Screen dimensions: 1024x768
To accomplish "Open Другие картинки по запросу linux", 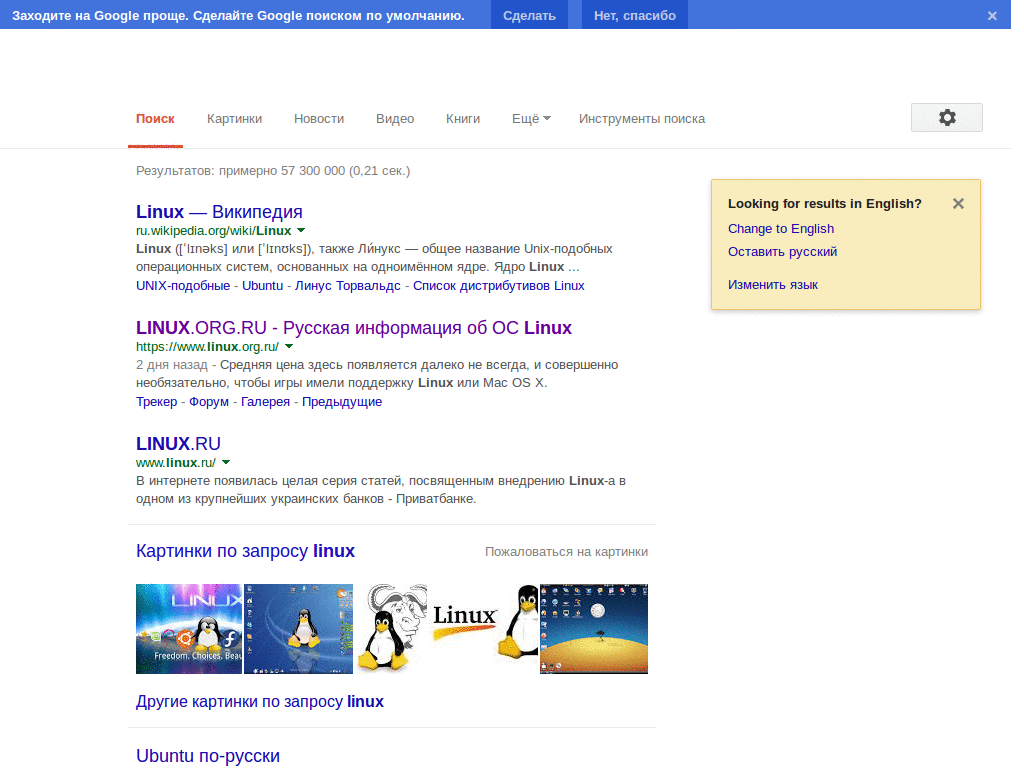I will coord(260,701).
